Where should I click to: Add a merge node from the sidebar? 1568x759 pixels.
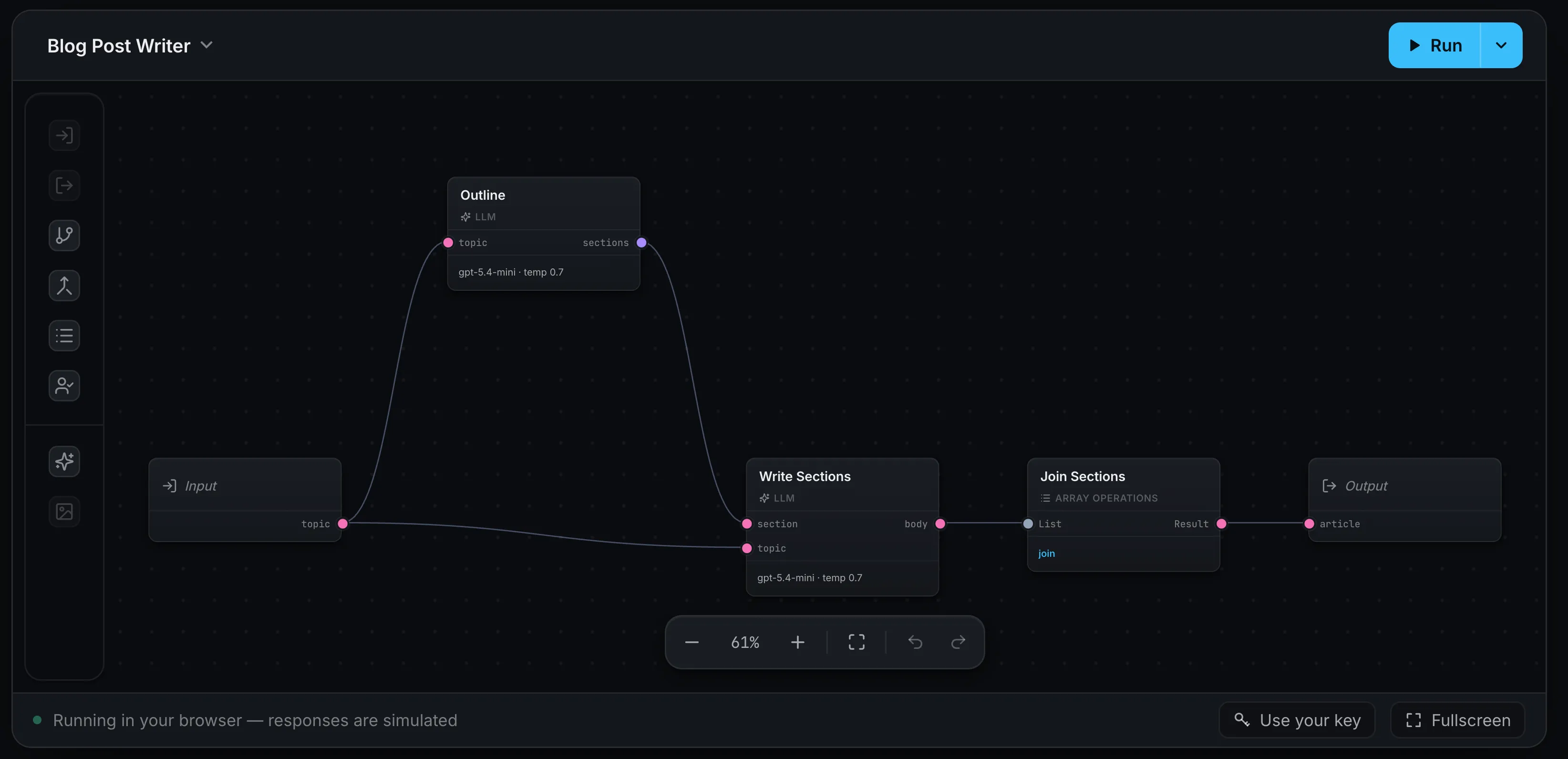64,286
